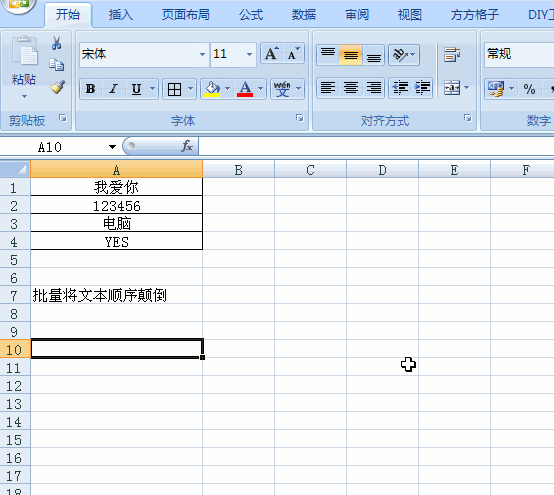This screenshot has height=495, width=554.
Task: Toggle Bold formatting
Action: click(90, 89)
